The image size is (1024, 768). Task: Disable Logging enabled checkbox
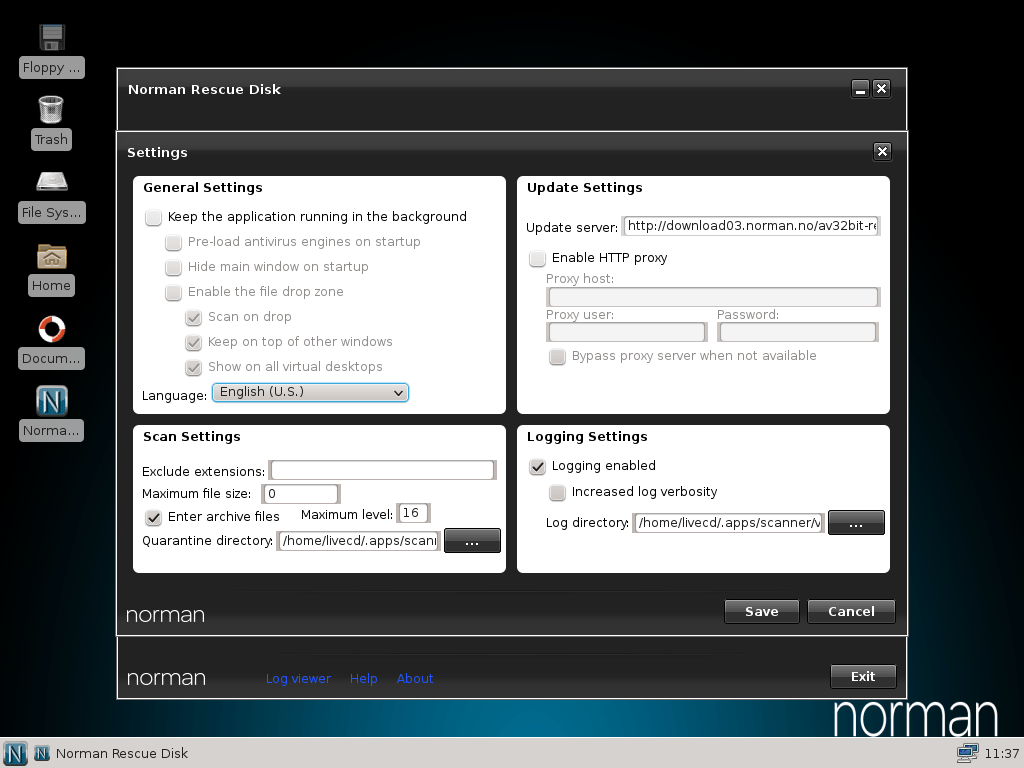click(x=537, y=466)
